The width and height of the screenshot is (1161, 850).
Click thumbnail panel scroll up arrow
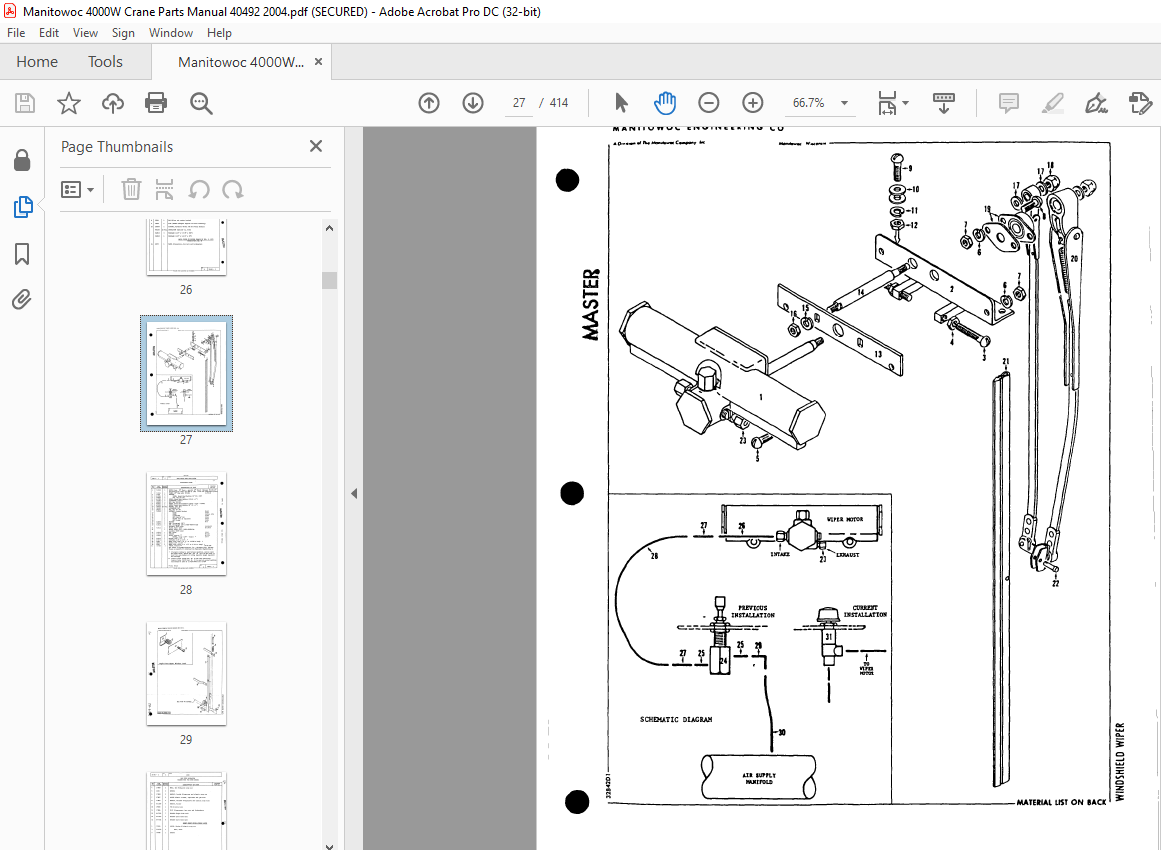coord(329,229)
